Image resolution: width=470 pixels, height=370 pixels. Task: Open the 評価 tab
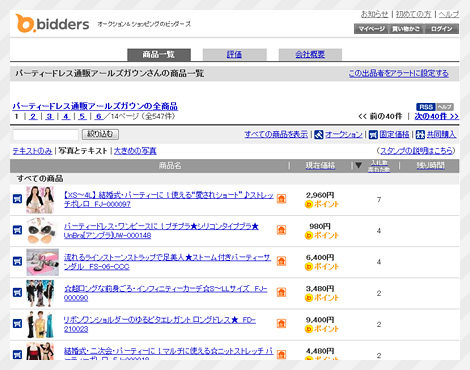(x=234, y=55)
